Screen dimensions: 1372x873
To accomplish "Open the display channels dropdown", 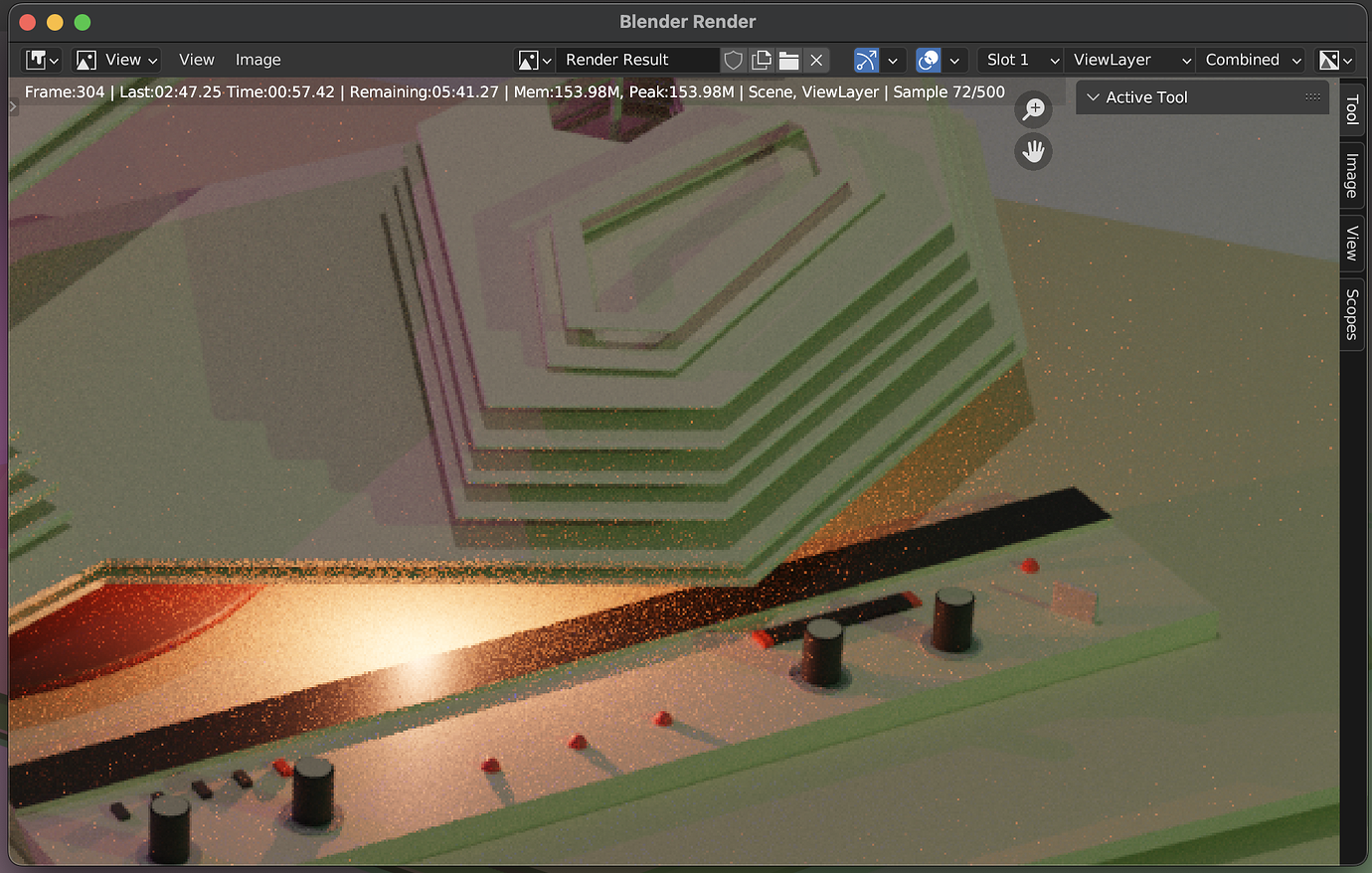I will coord(1335,60).
